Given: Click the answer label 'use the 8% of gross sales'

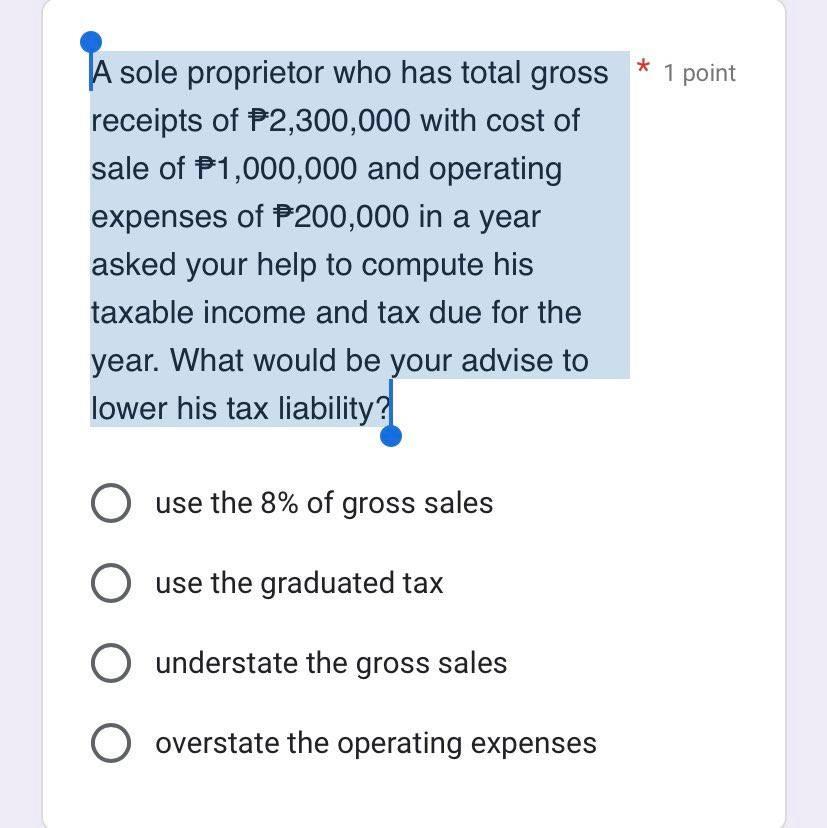Looking at the screenshot, I should click(x=325, y=503).
